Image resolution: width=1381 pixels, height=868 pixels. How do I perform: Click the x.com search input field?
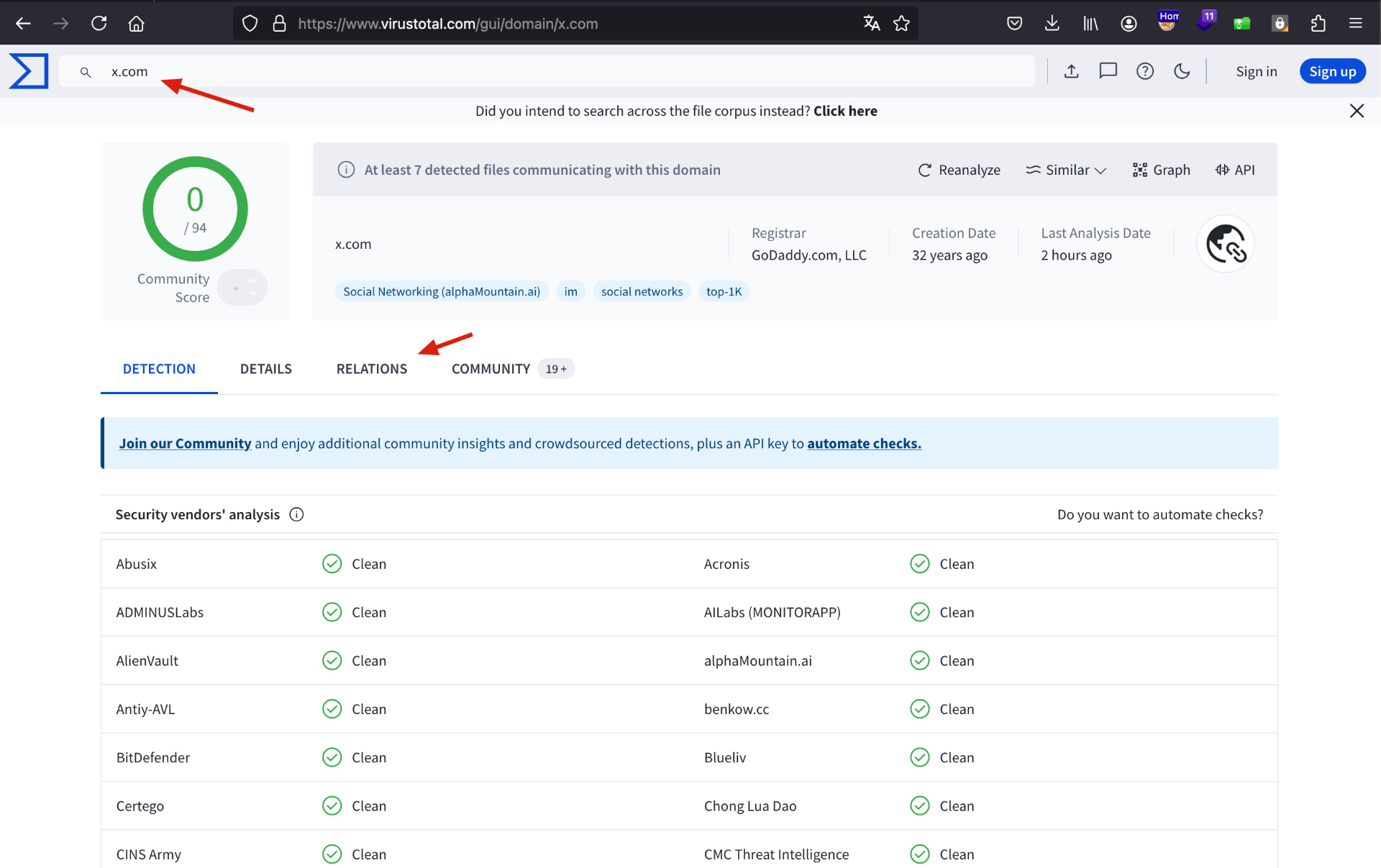(547, 71)
